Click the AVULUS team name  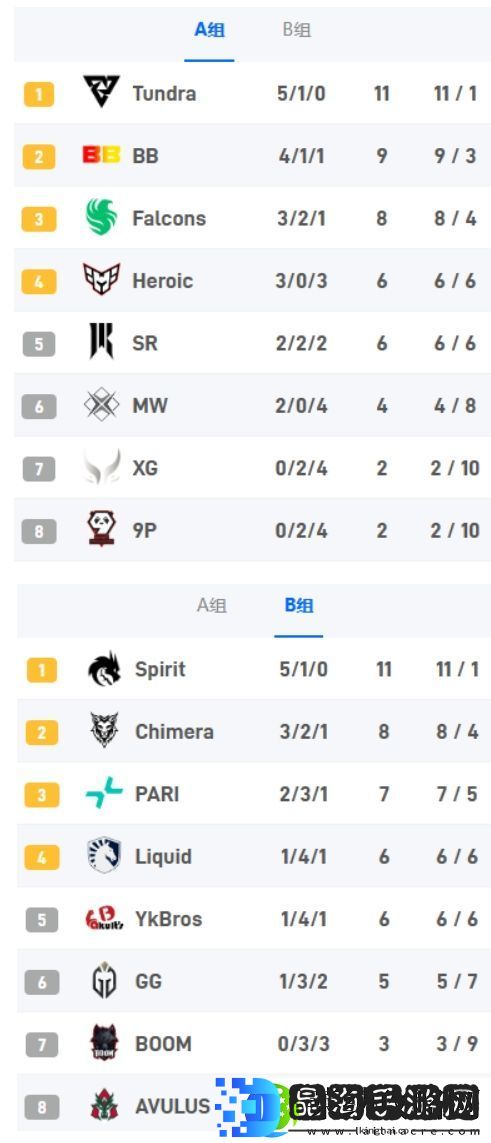[173, 1106]
